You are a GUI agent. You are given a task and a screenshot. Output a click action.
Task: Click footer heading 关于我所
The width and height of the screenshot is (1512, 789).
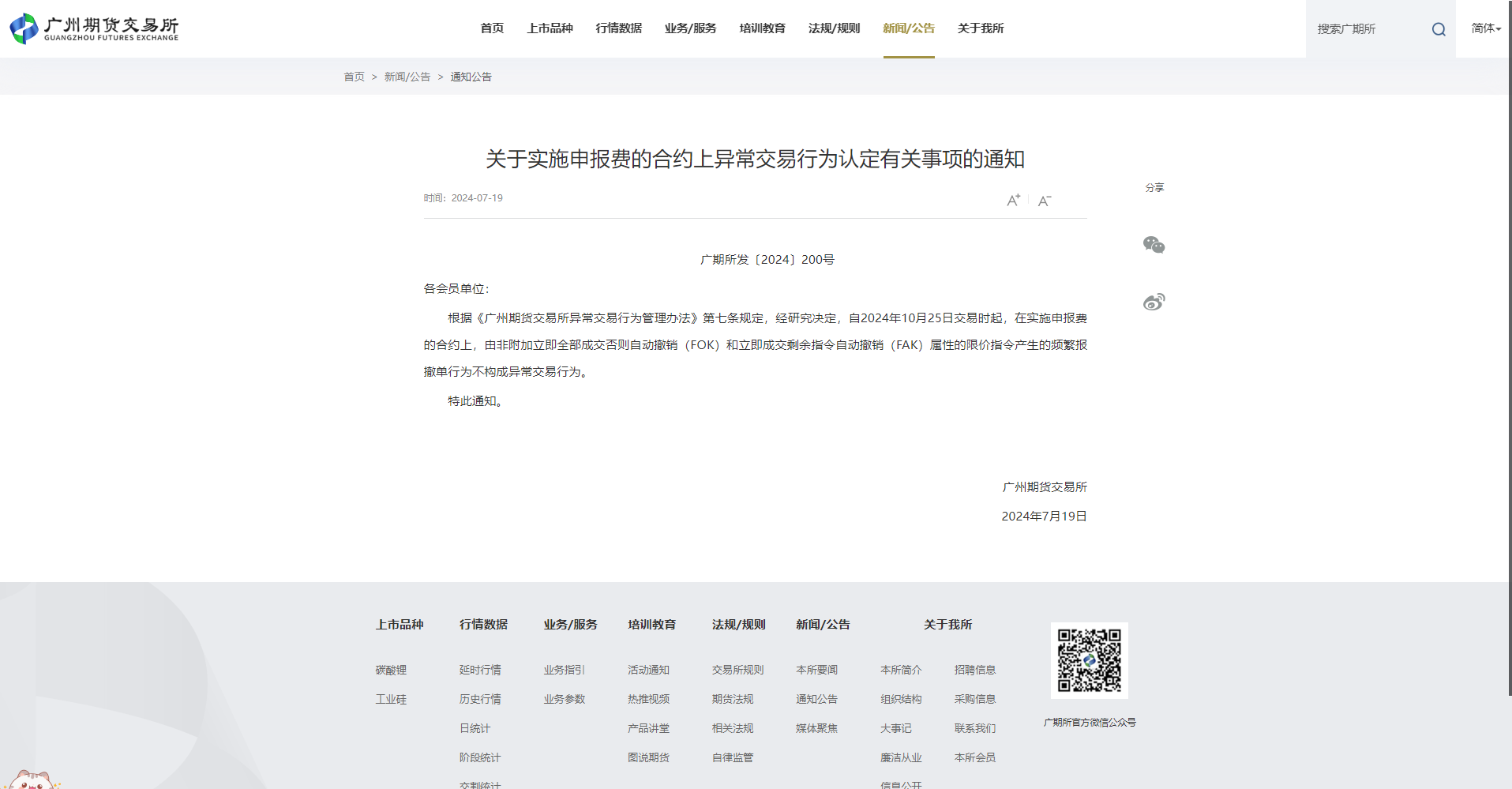tap(947, 625)
